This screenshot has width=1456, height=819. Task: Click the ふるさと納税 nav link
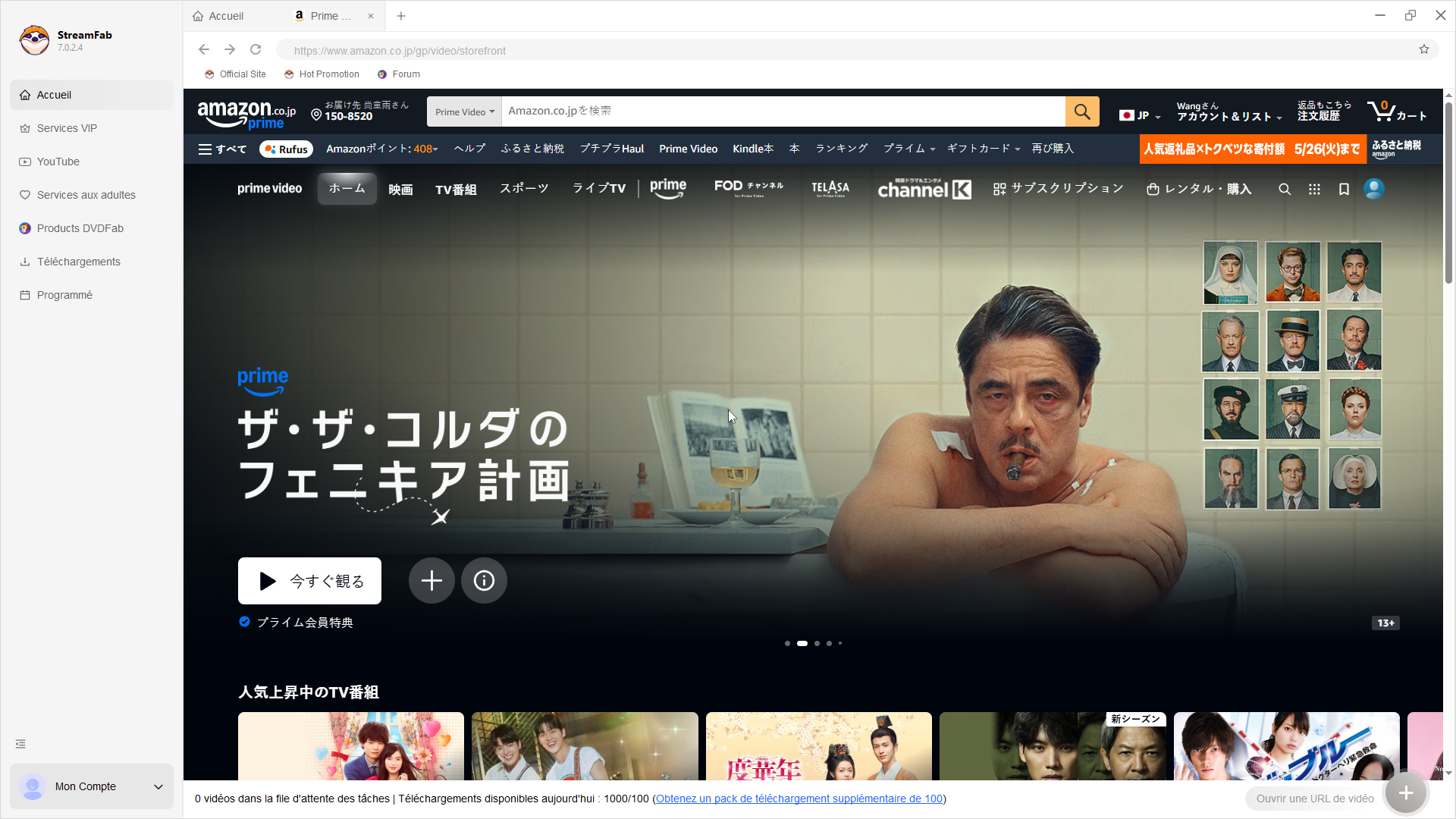[532, 149]
